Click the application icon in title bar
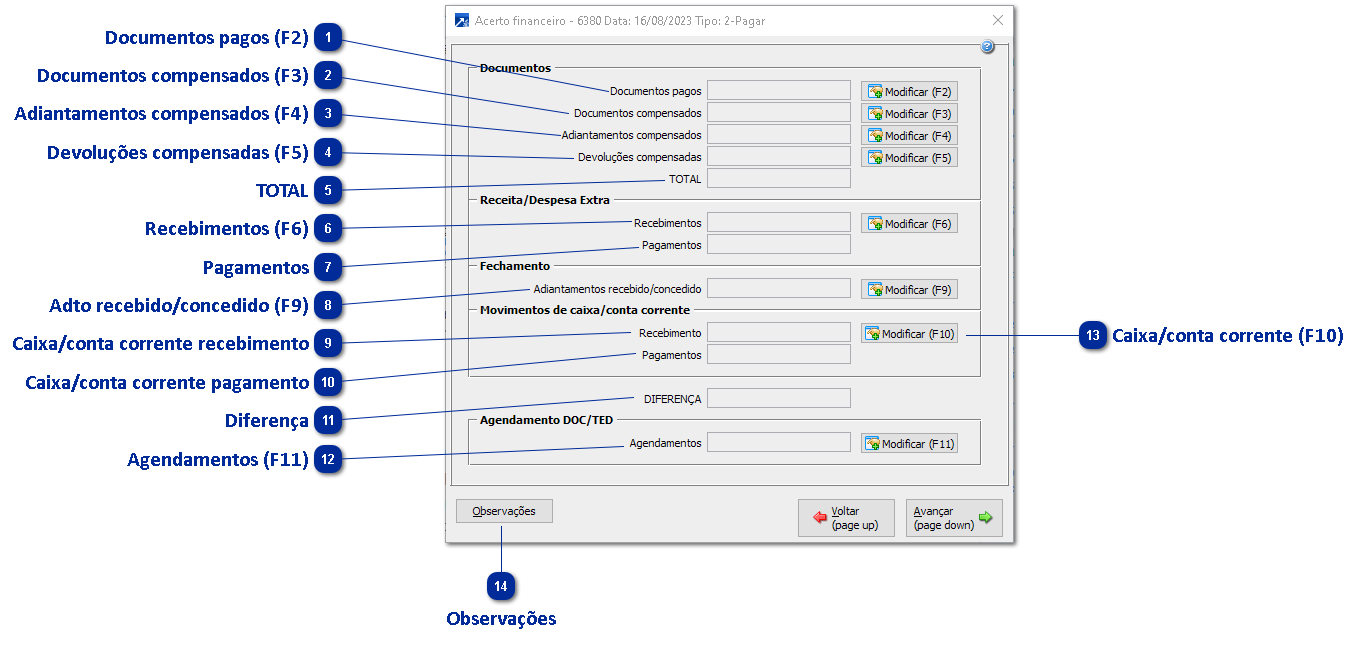Viewport: 1360px width, 647px height. click(x=462, y=20)
